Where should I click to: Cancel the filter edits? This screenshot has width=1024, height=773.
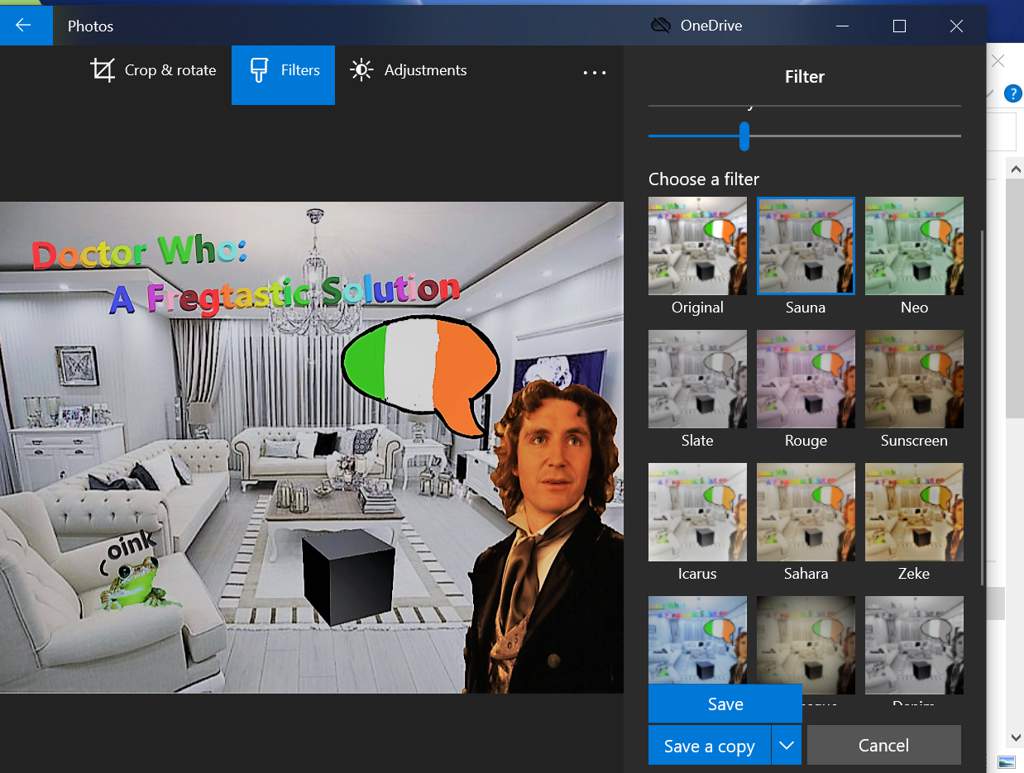(884, 746)
